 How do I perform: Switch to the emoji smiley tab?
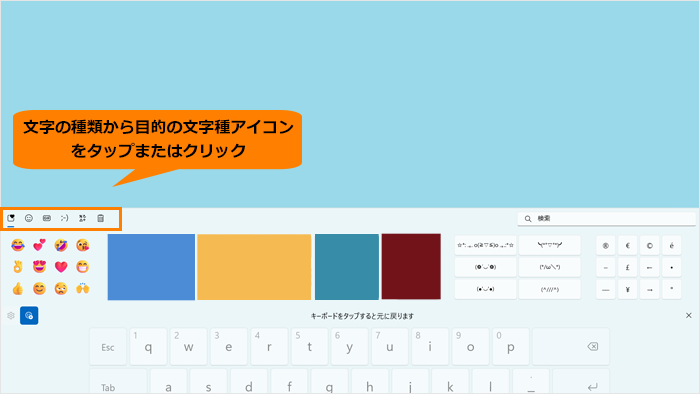[29, 218]
